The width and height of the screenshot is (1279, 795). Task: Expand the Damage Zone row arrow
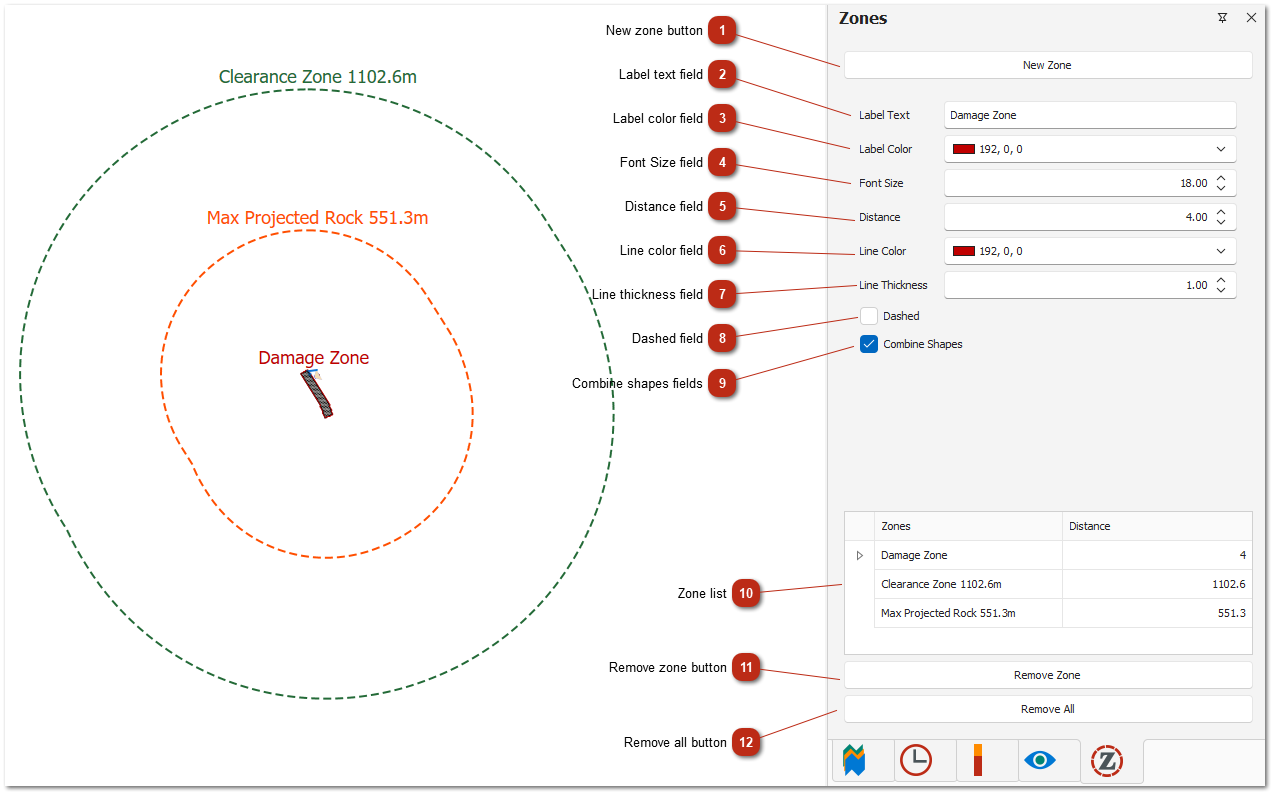(x=859, y=555)
